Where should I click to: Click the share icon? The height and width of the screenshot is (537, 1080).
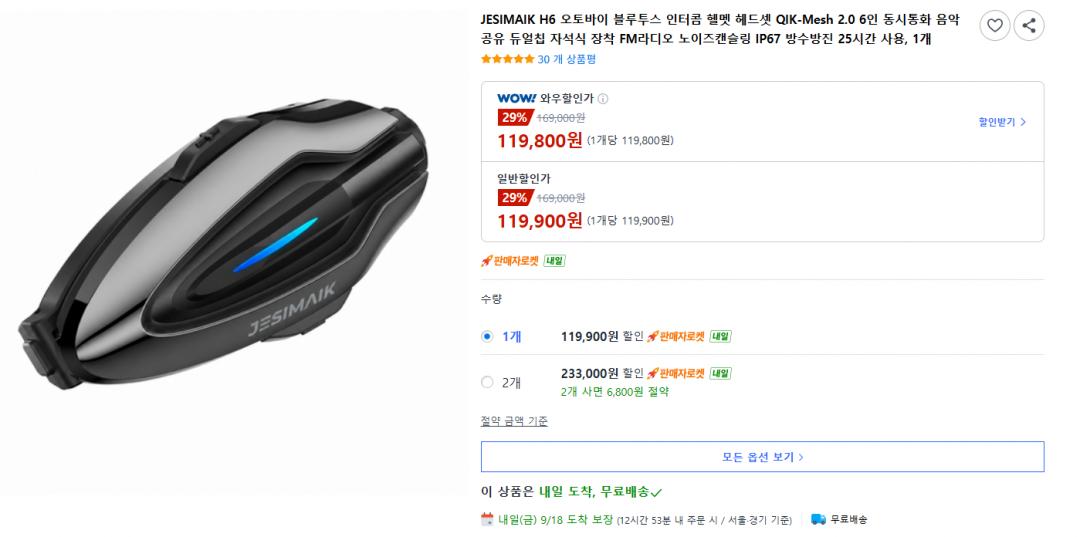tap(1028, 26)
